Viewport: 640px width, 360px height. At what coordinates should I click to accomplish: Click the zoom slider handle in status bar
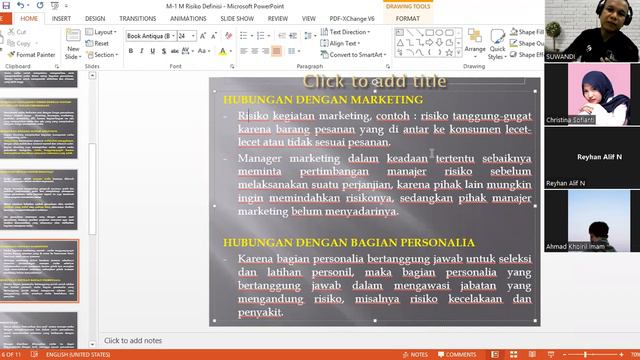pyautogui.click(x=585, y=354)
